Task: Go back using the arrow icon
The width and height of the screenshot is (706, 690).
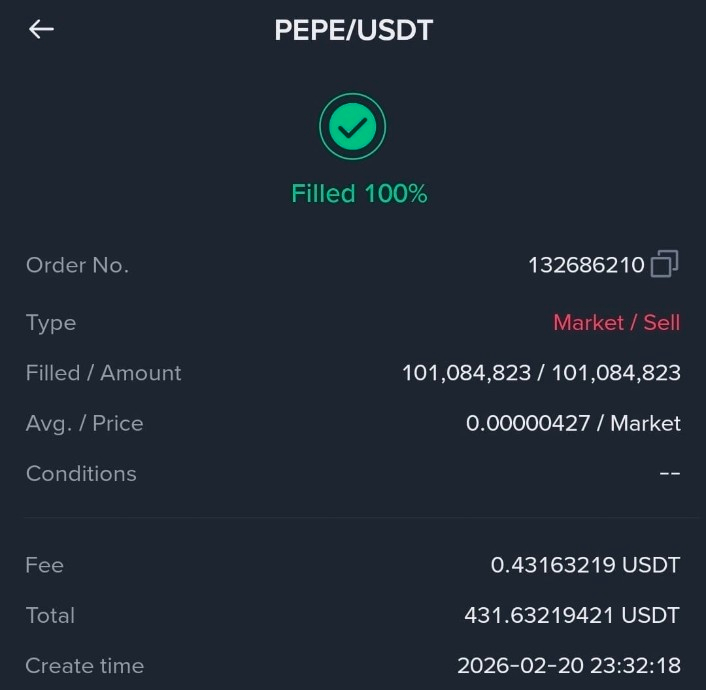Action: pos(41,30)
